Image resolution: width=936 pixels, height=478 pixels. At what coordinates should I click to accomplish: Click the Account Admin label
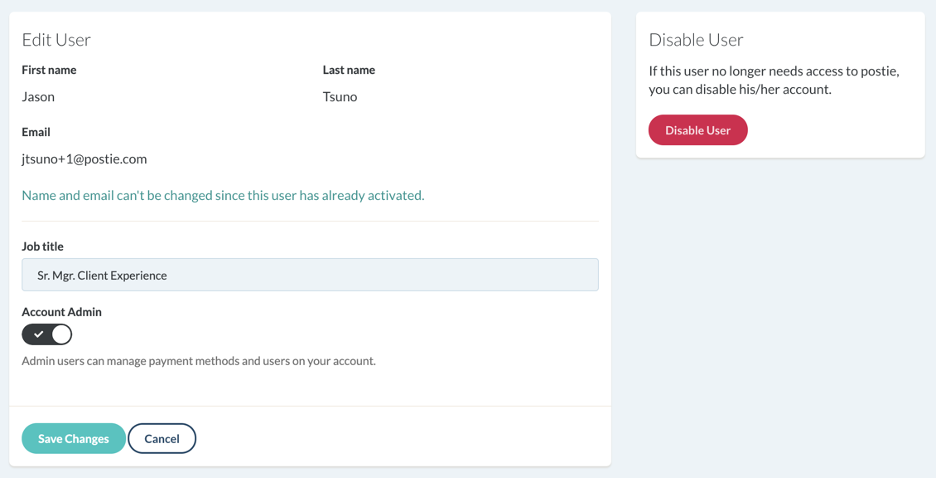click(62, 312)
